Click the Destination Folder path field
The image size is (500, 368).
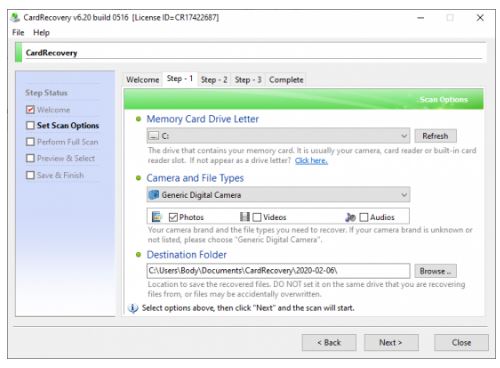coord(278,271)
